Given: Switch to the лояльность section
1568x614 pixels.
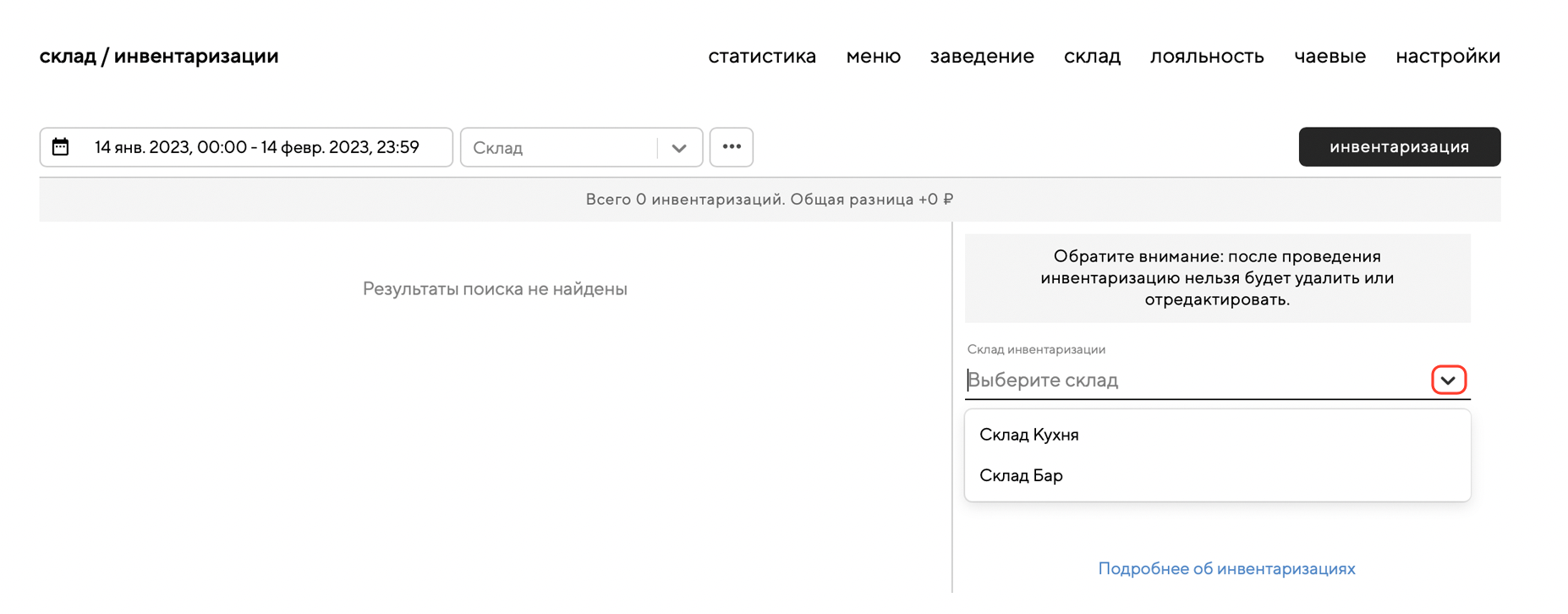Looking at the screenshot, I should click(x=1207, y=56).
